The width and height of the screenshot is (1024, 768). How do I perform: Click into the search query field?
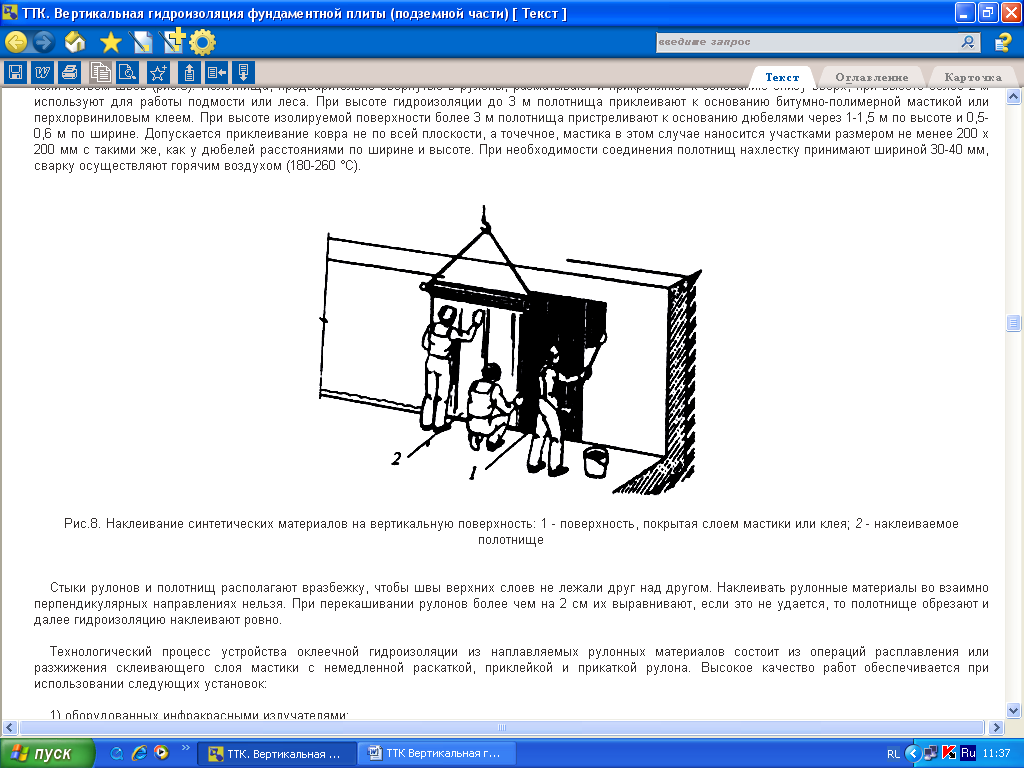(x=807, y=42)
